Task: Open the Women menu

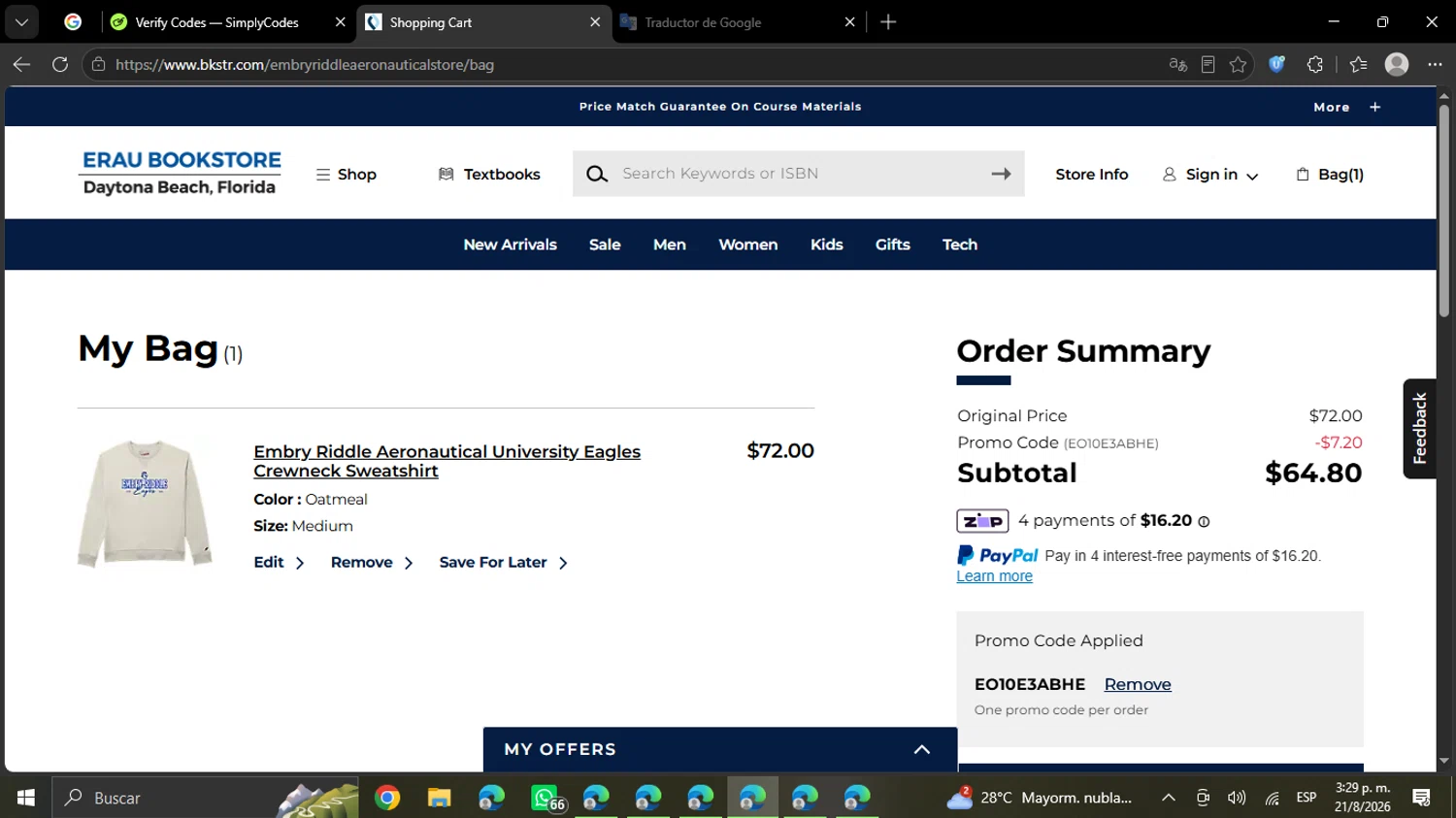Action: [748, 245]
